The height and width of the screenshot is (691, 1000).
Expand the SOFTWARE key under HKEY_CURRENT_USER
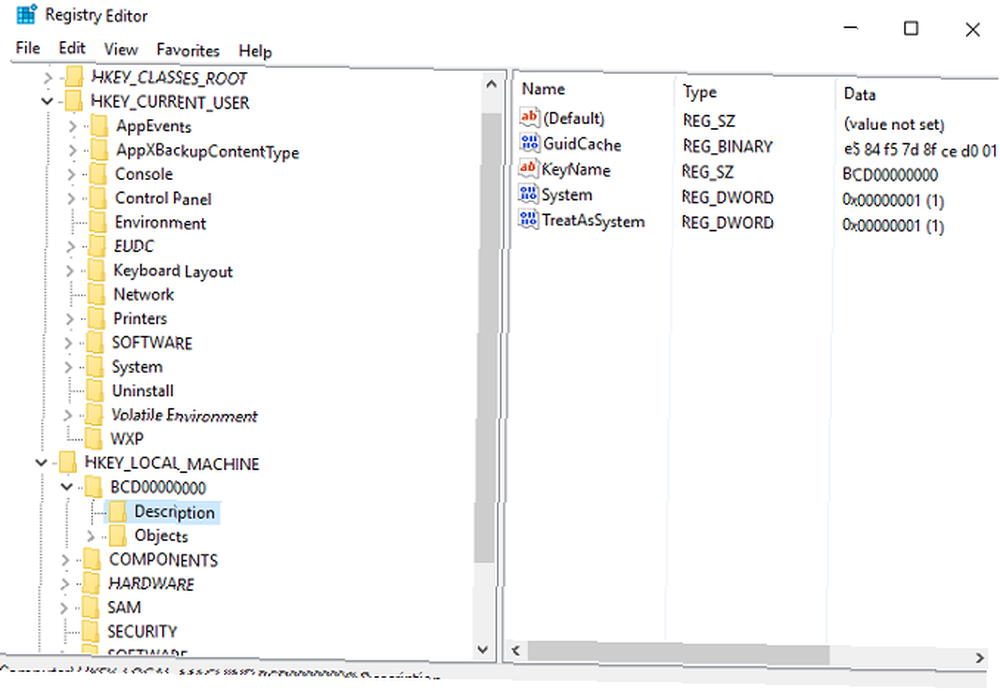68,343
